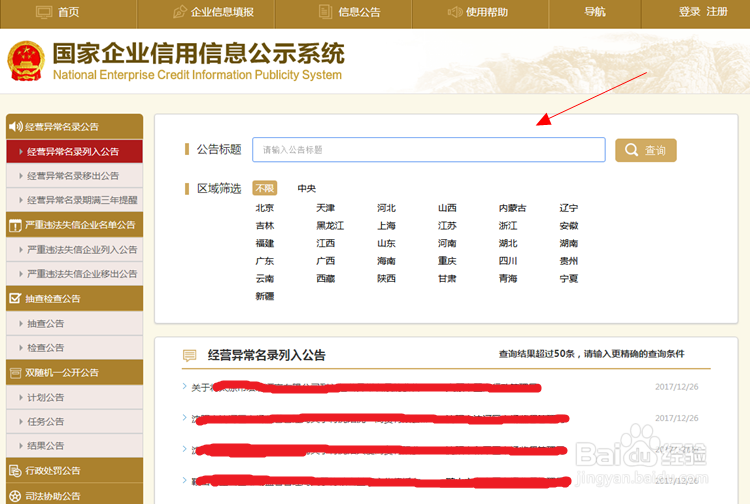Select the 宁夏 region

[x=569, y=279]
